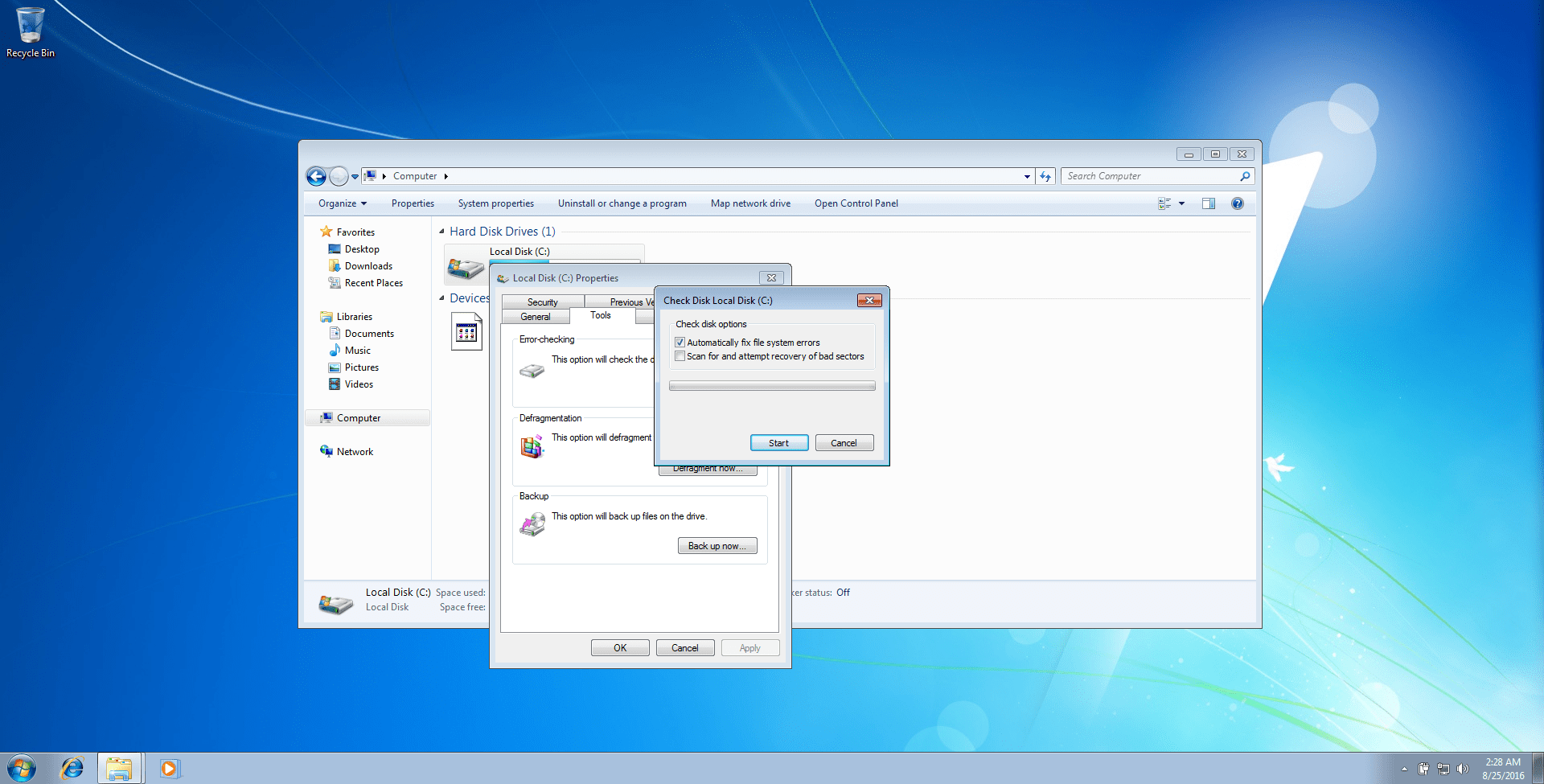Click the search magnifier icon
The height and width of the screenshot is (784, 1544).
(x=1245, y=176)
